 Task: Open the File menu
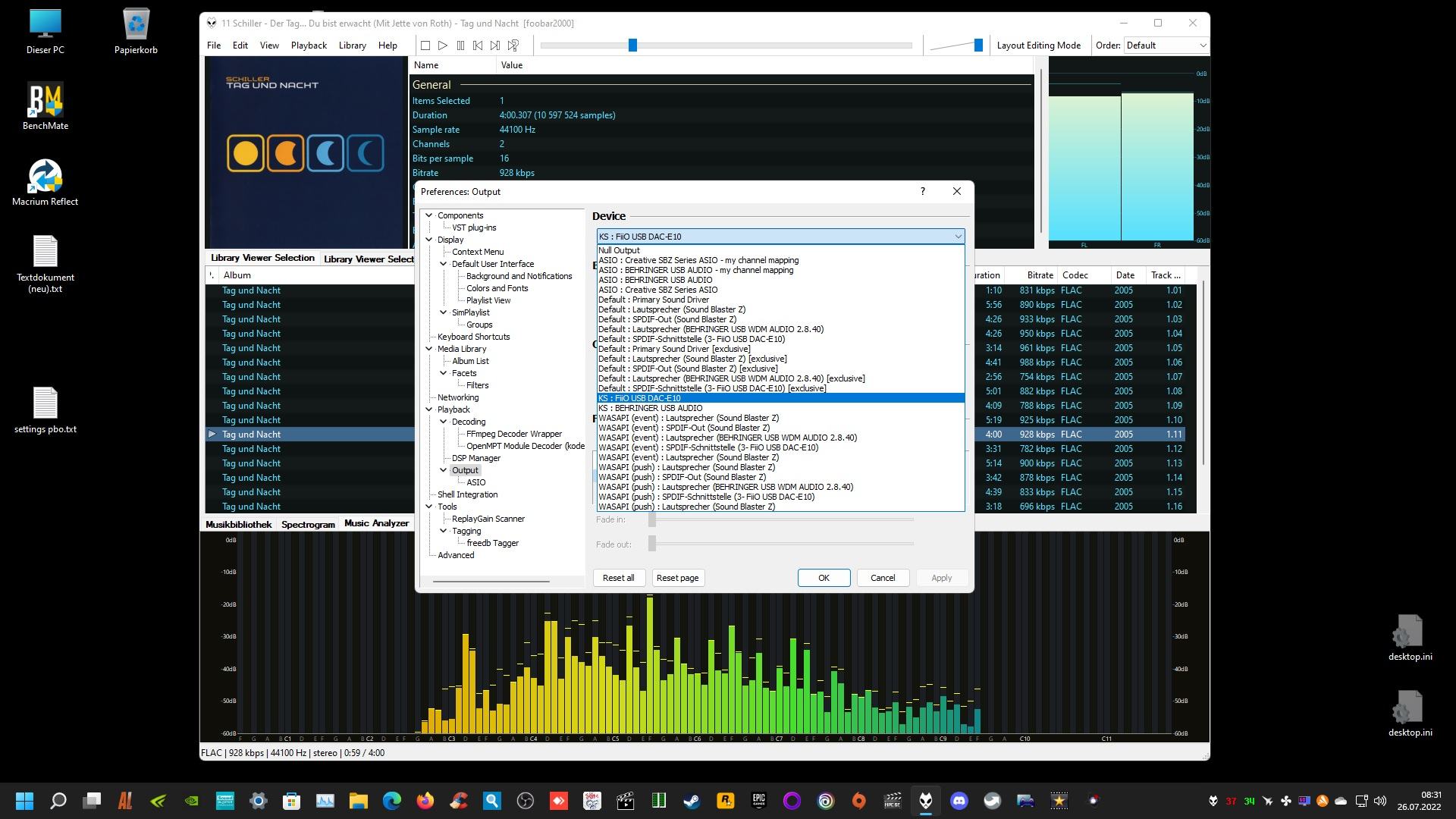(x=214, y=45)
